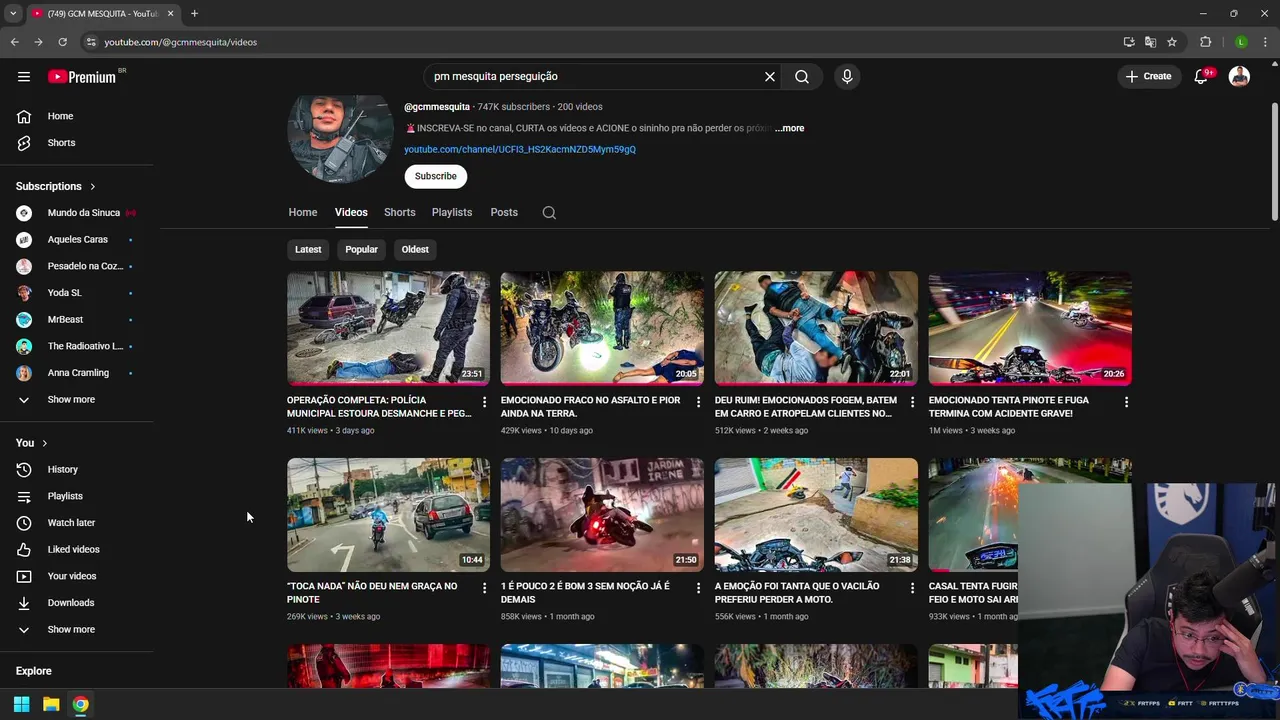Subscribe to the gcmmesquita channel
Image resolution: width=1280 pixels, height=720 pixels.
pos(436,176)
